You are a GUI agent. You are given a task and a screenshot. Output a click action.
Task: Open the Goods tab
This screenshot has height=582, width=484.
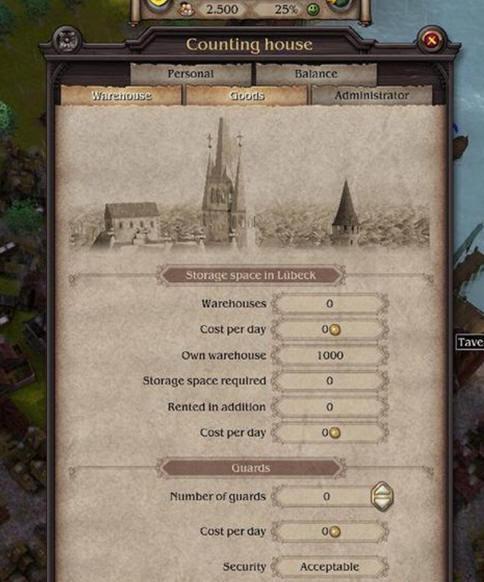[247, 95]
